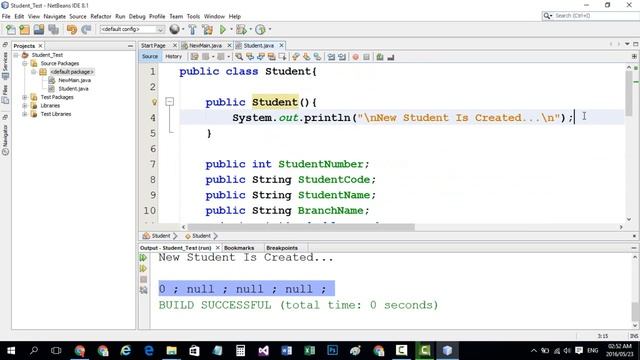Click the Find Previous Occurrence icon
640x360 pixels.
coord(250,57)
